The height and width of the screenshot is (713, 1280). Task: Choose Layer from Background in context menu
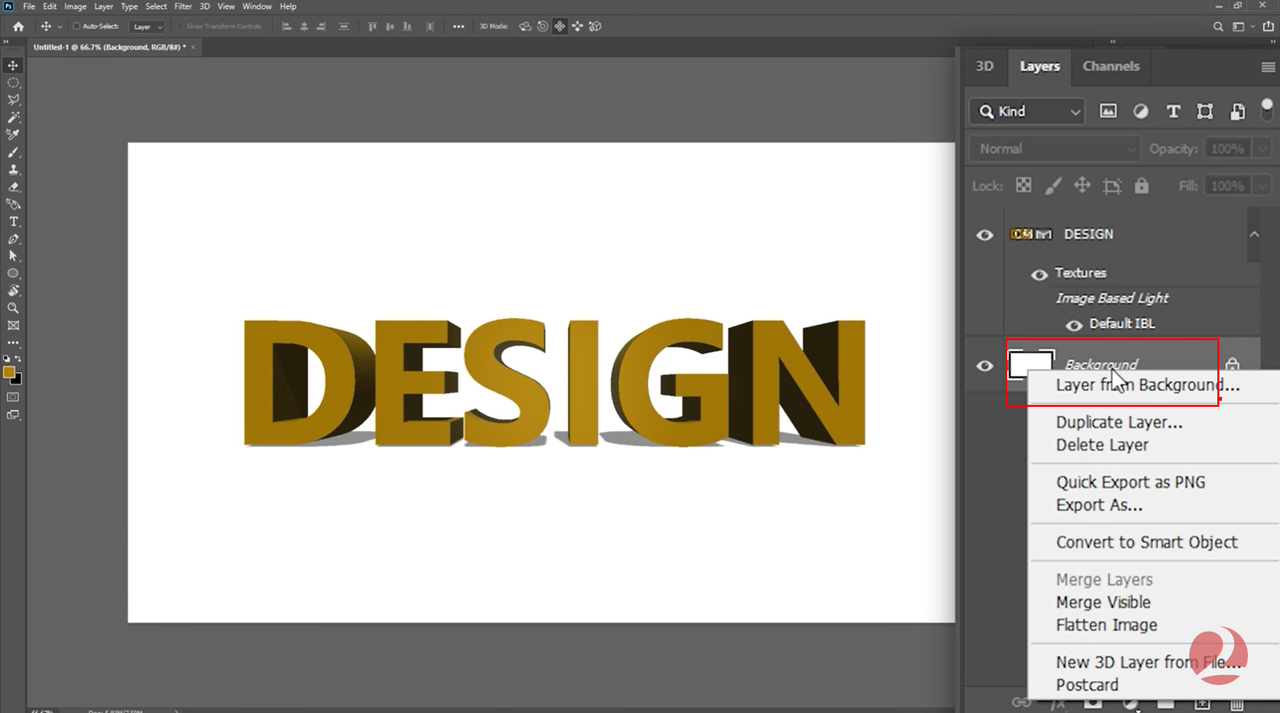[1148, 385]
